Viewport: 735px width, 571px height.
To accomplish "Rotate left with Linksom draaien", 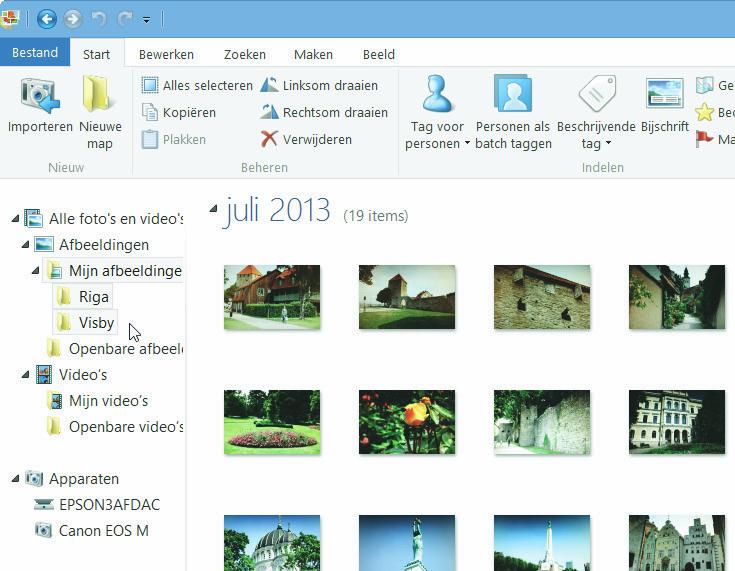I will (319, 85).
